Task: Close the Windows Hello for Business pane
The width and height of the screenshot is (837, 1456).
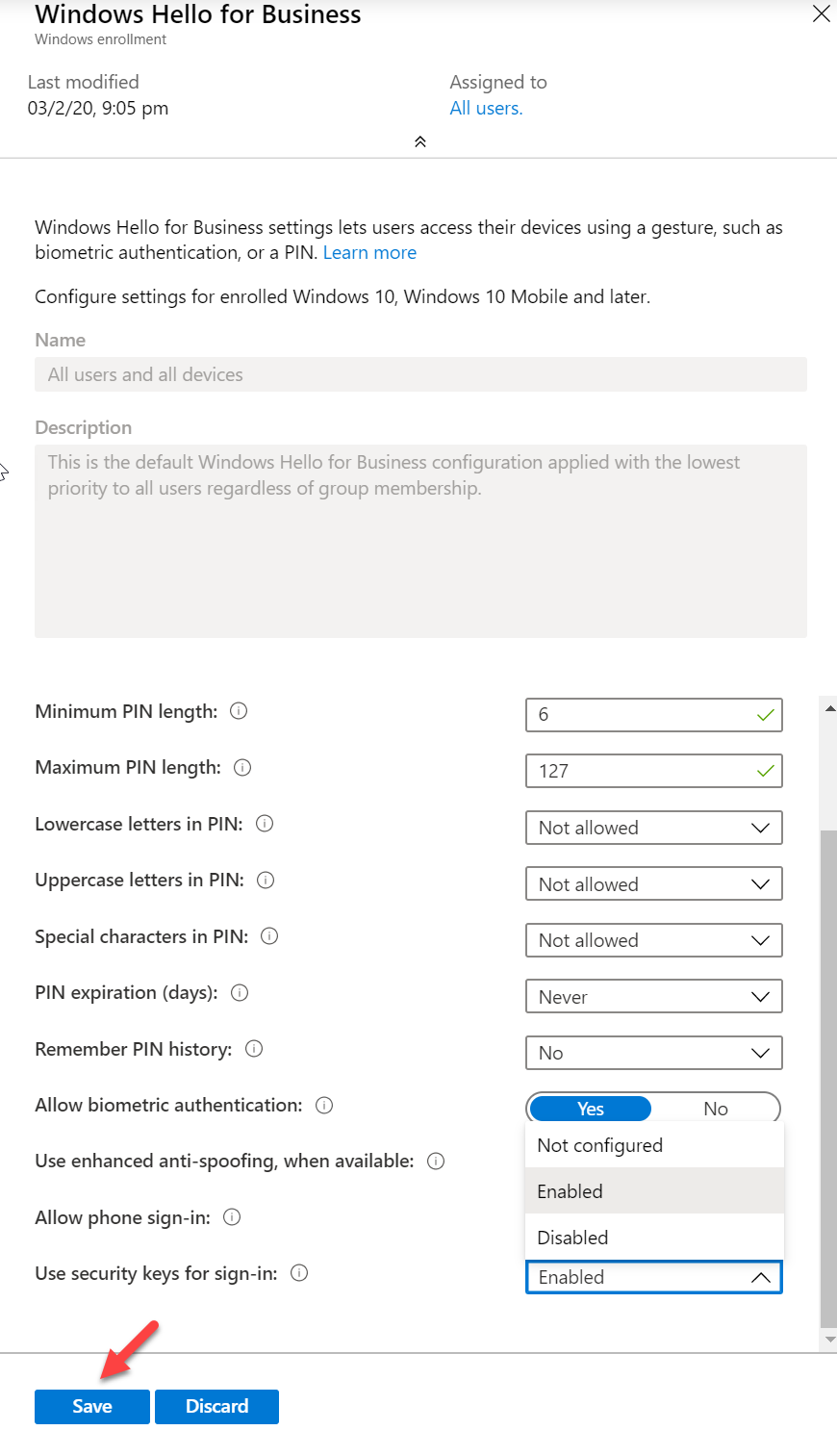Action: [x=821, y=13]
